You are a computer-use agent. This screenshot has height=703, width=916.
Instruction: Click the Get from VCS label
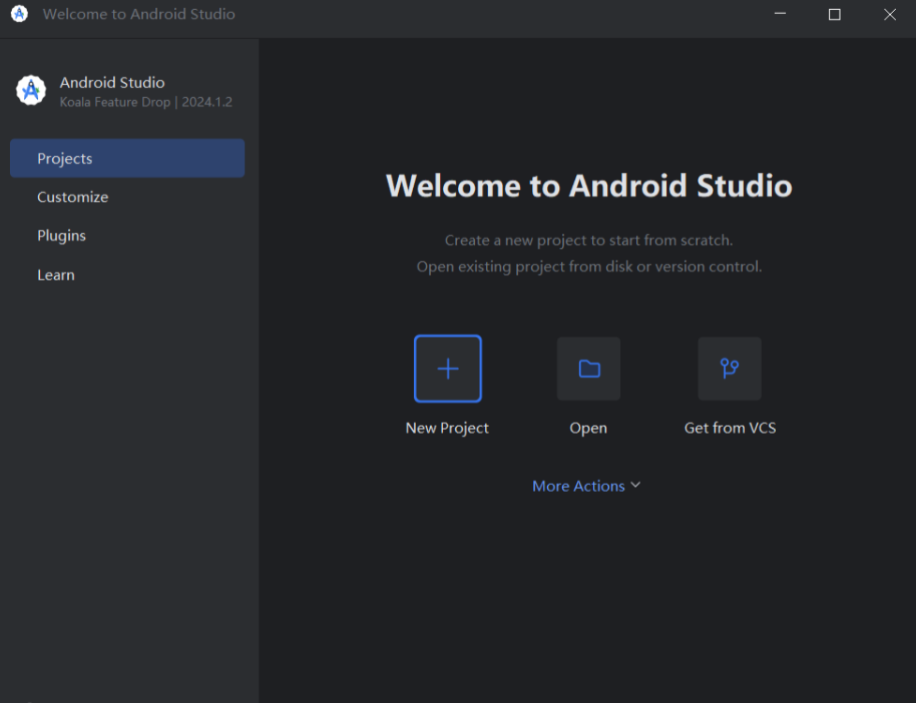(x=729, y=427)
